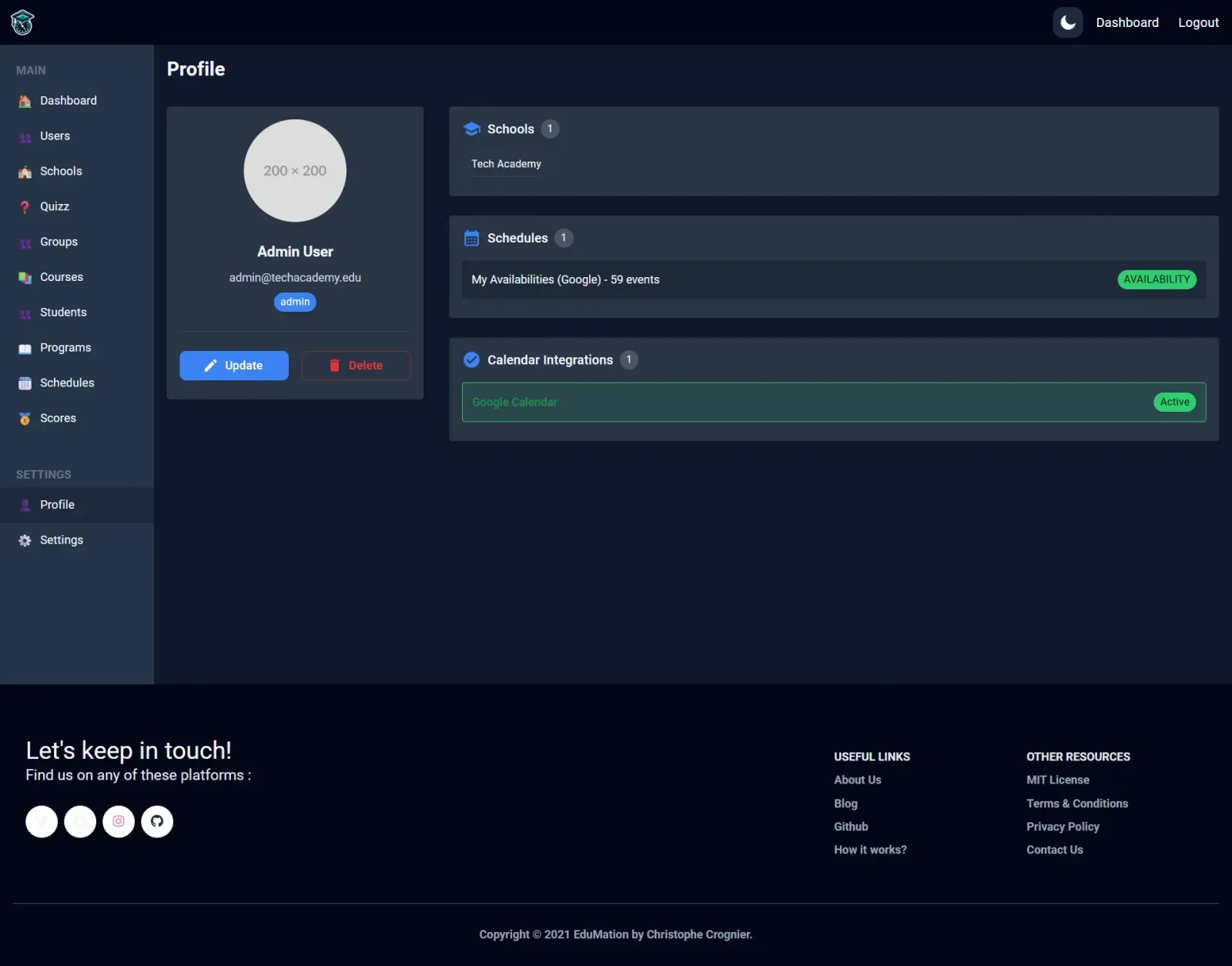Click the 200 × 200 avatar placeholder
Image resolution: width=1232 pixels, height=966 pixels.
(x=295, y=171)
